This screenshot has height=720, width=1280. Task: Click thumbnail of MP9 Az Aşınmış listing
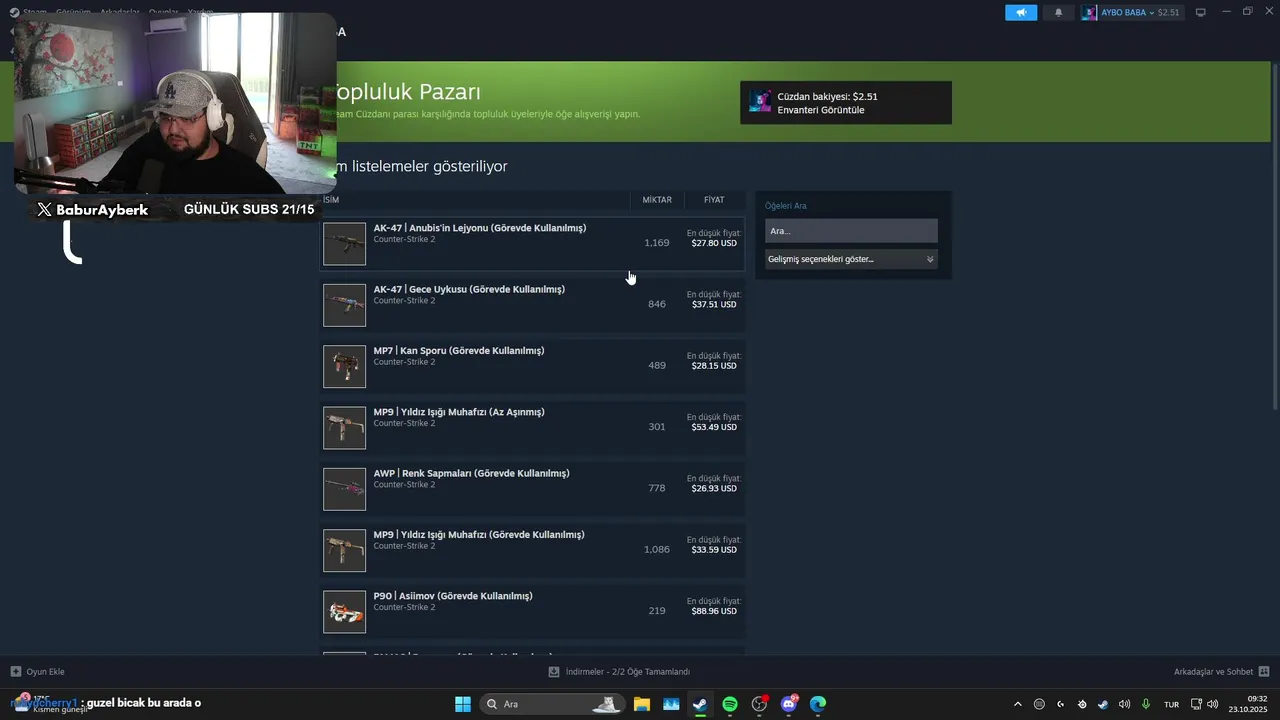tap(344, 428)
